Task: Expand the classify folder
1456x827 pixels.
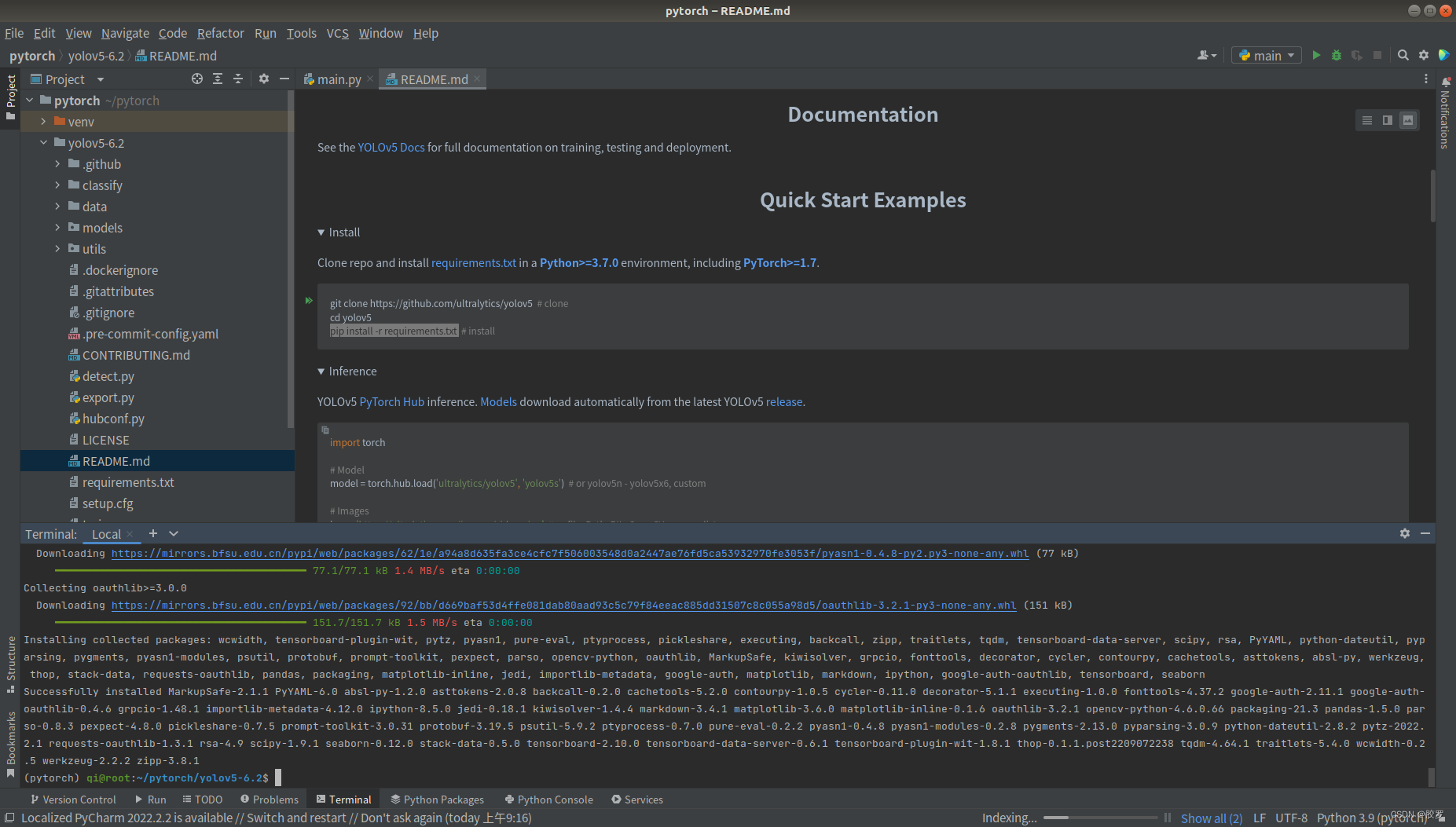Action: coord(57,185)
